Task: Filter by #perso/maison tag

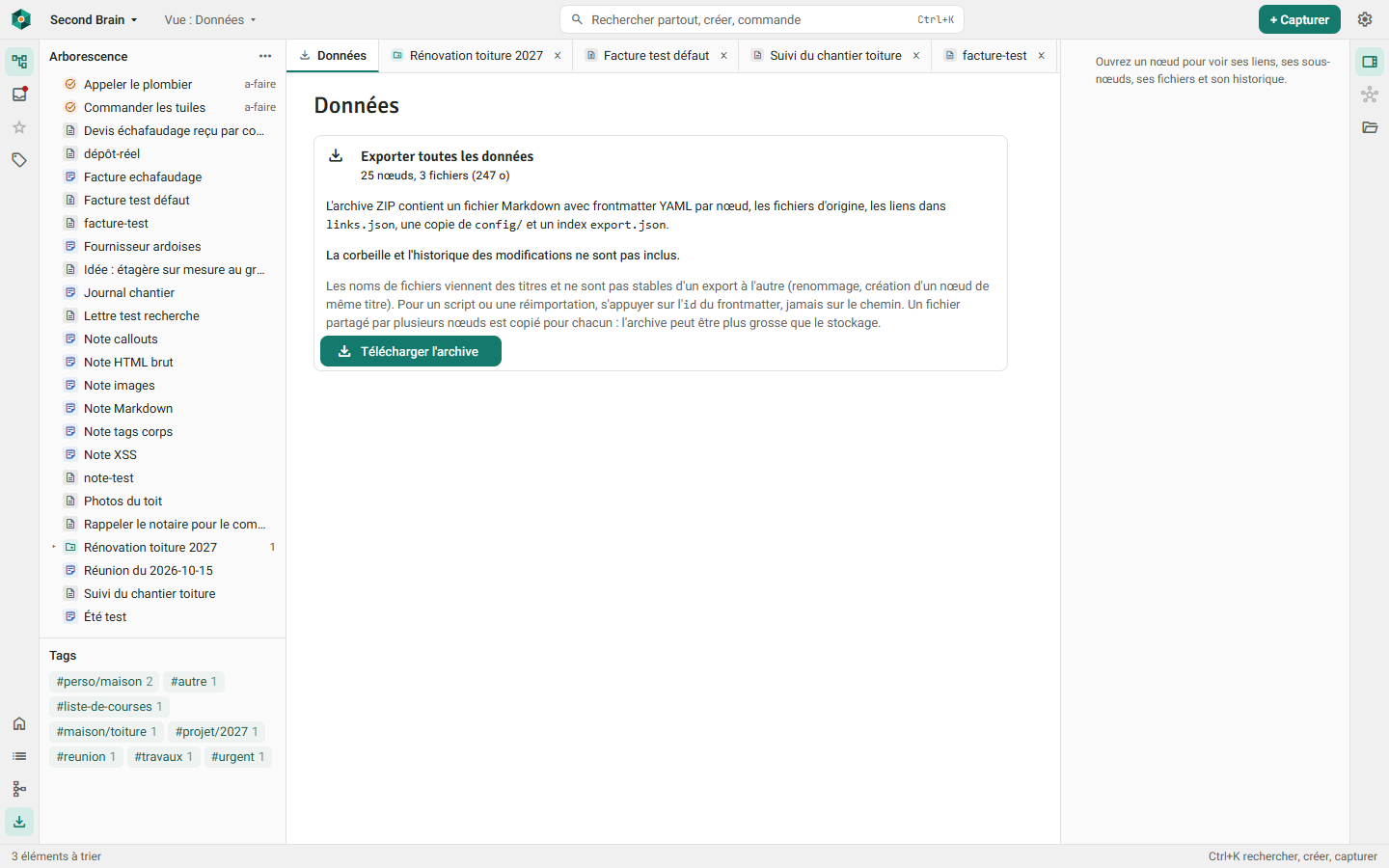Action: 104,682
